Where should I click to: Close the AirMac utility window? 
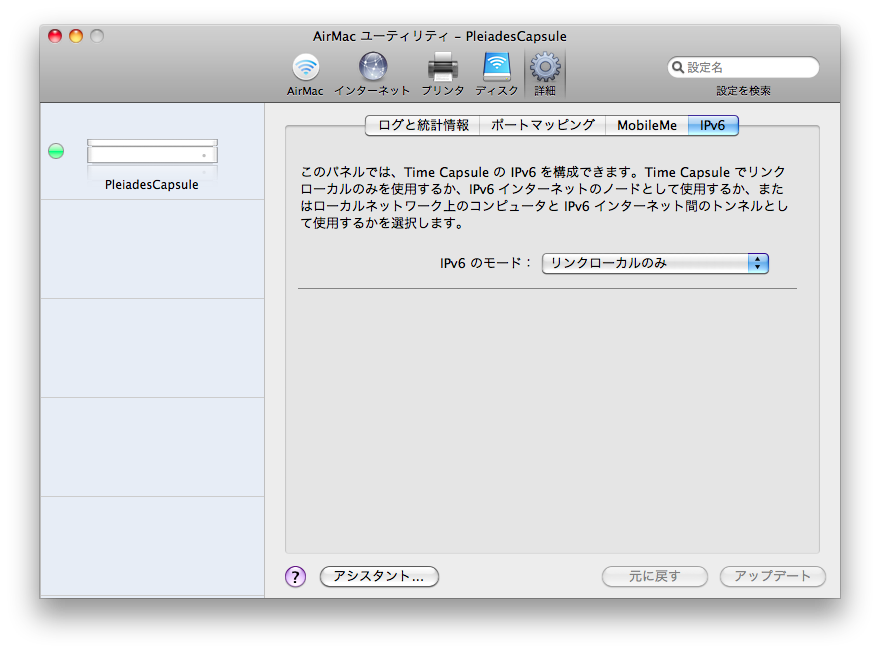[55, 36]
